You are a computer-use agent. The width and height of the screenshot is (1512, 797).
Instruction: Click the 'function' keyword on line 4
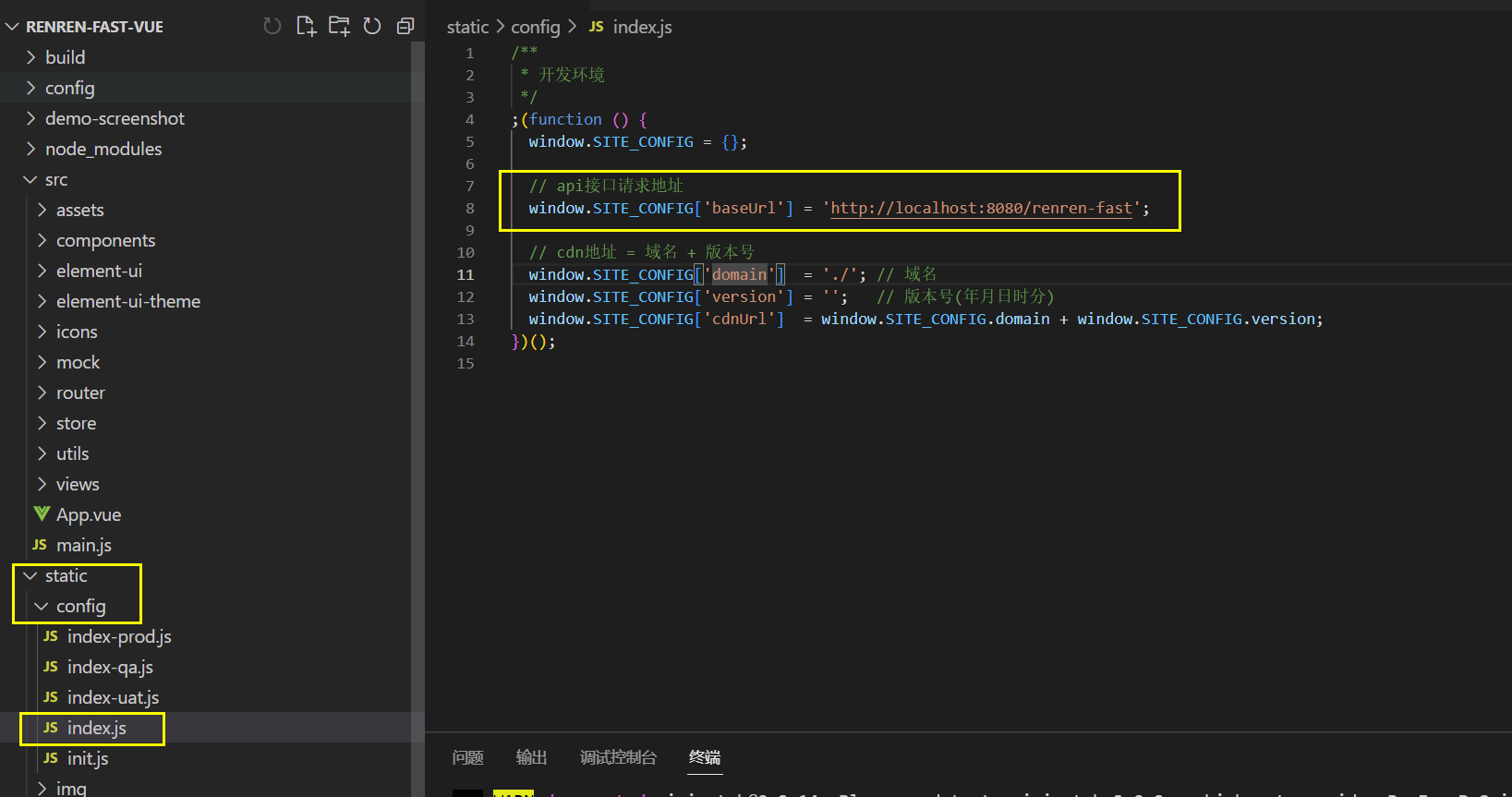tap(565, 119)
